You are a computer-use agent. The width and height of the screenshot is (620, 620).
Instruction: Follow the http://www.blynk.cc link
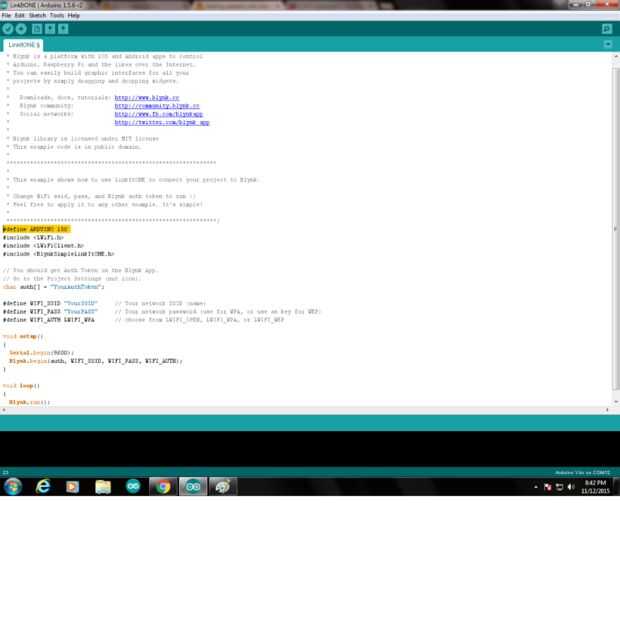[x=147, y=98]
